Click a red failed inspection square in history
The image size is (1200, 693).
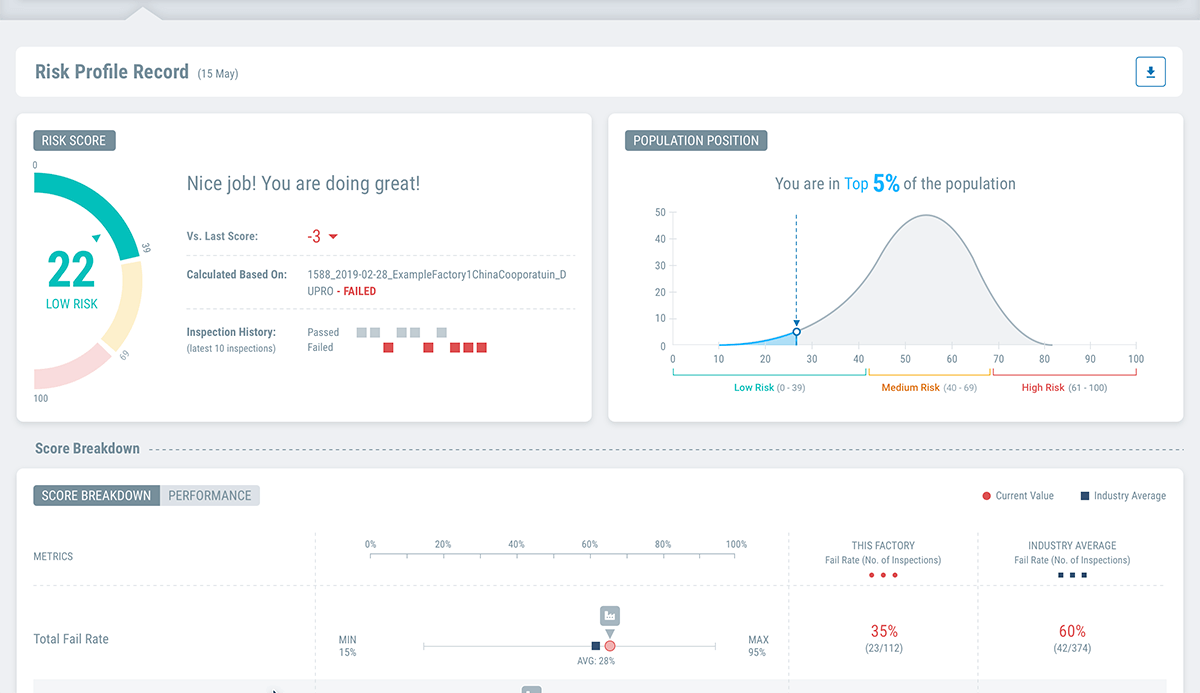coord(387,347)
